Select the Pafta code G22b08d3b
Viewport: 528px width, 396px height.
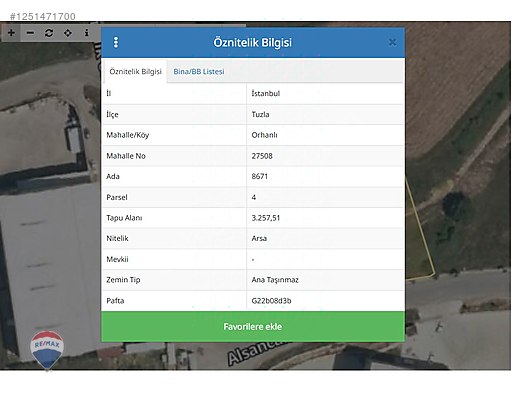click(x=271, y=301)
